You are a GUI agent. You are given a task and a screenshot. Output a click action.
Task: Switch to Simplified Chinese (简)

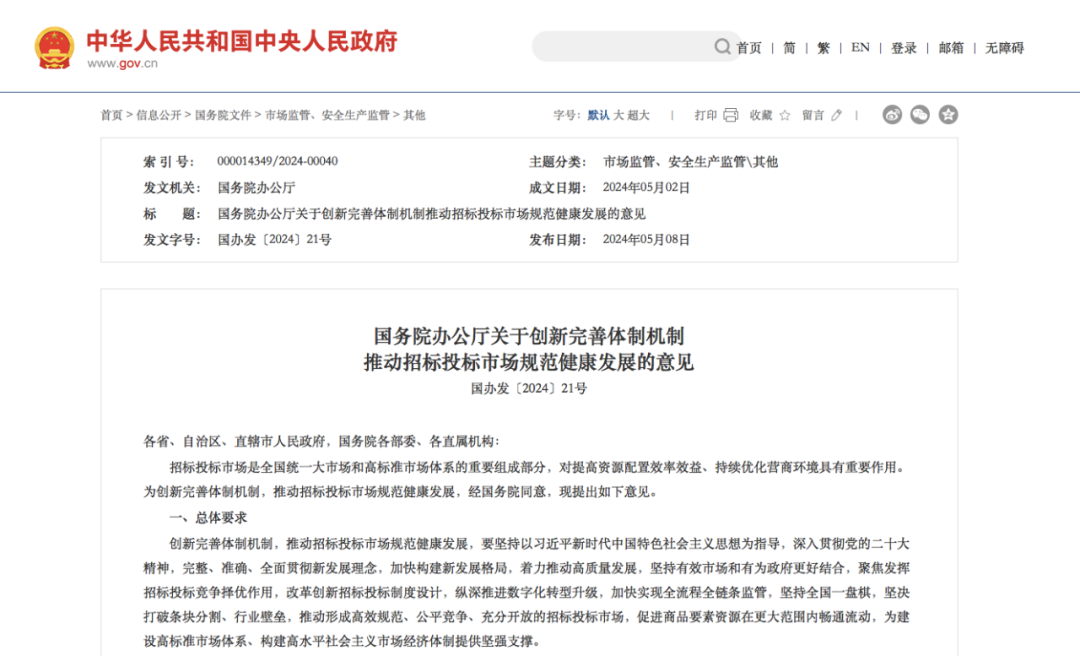[789, 48]
